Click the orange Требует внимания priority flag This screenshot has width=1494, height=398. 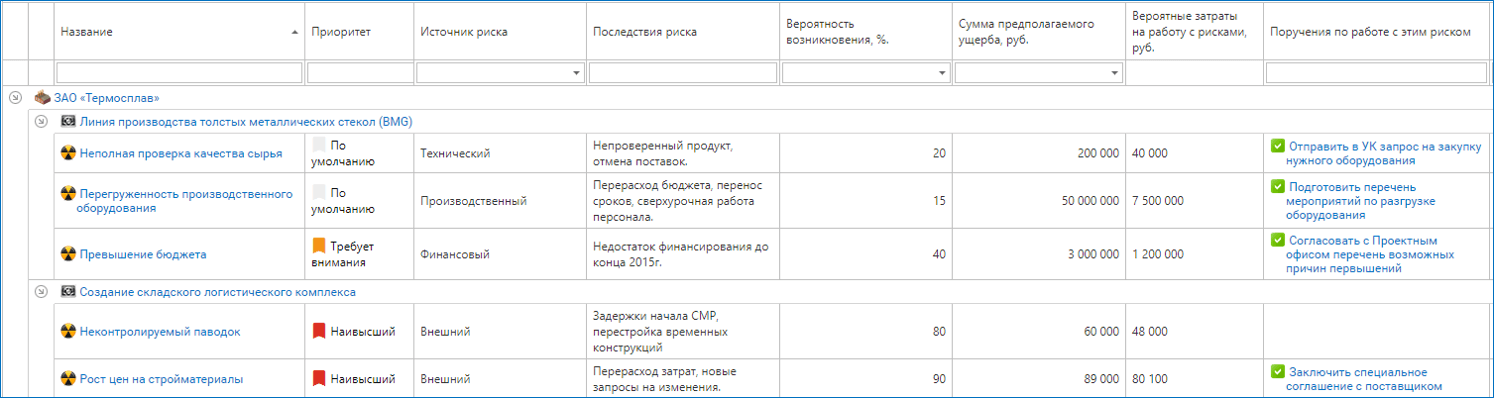[319, 245]
